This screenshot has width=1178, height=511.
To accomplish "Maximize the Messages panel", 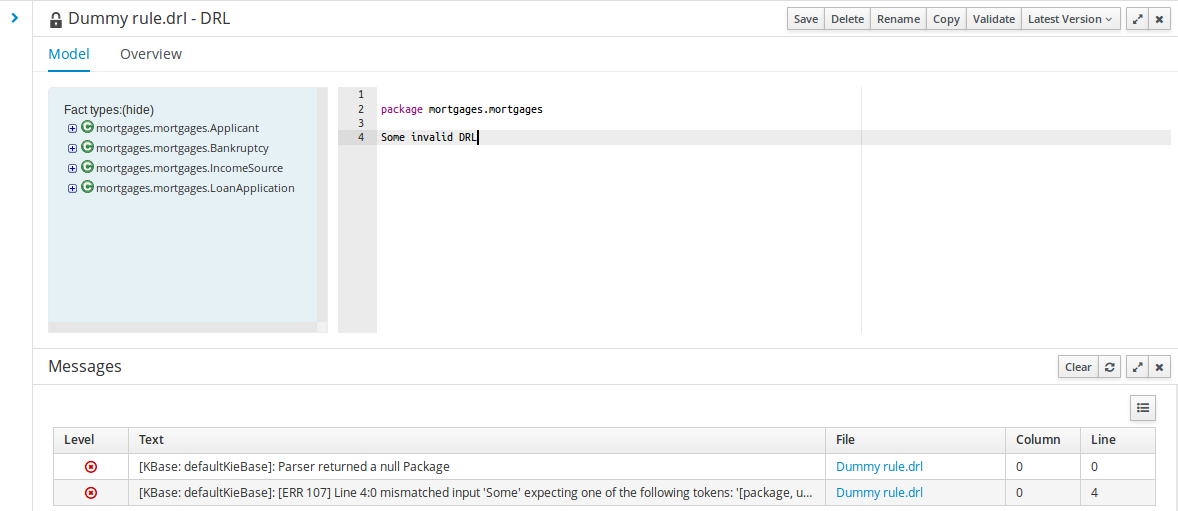I will coord(1137,367).
